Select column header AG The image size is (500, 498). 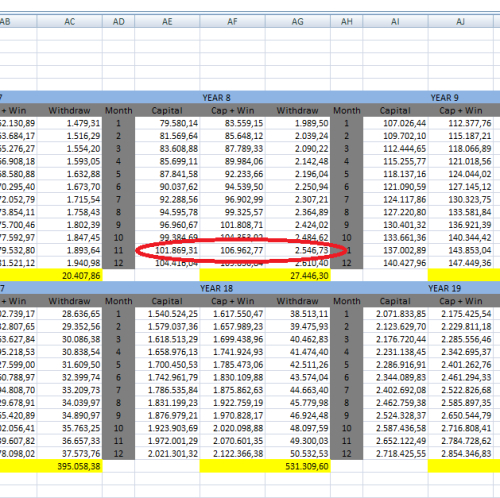298,22
